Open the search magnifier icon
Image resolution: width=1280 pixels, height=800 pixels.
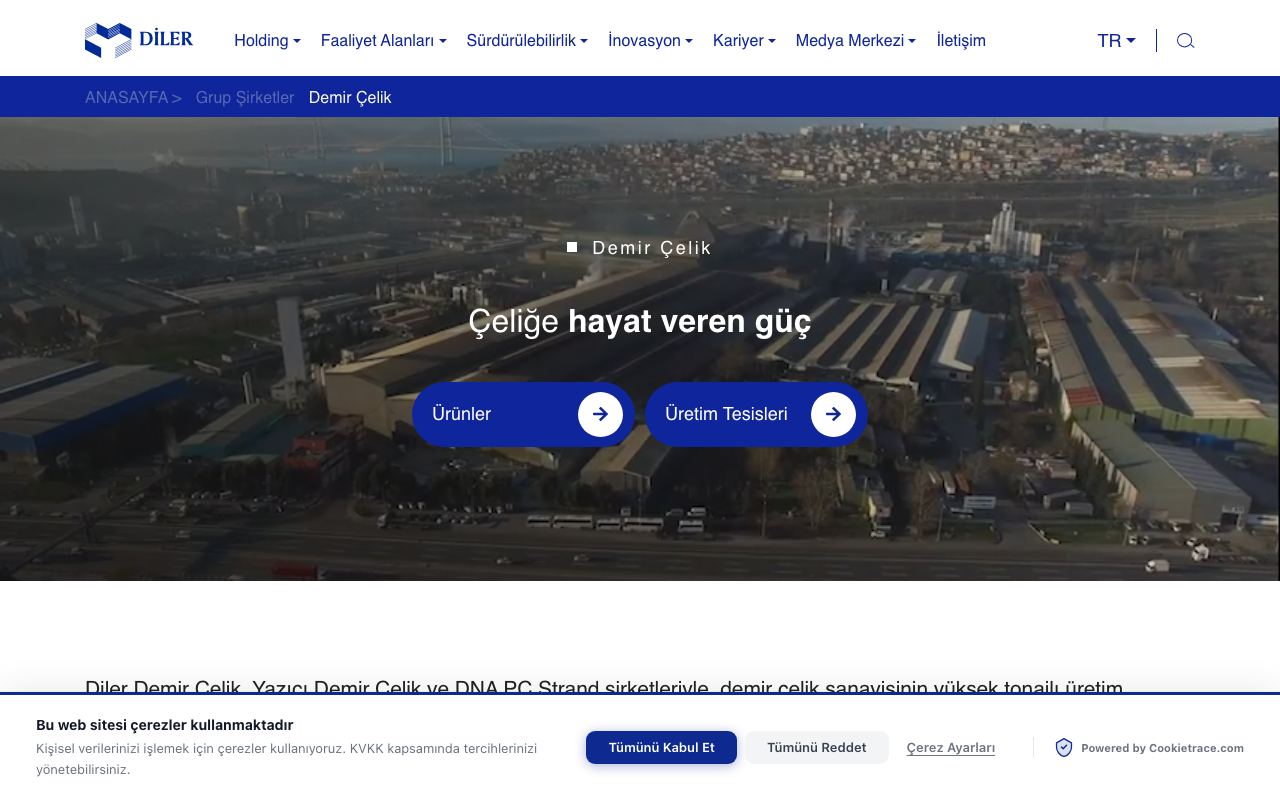point(1185,41)
